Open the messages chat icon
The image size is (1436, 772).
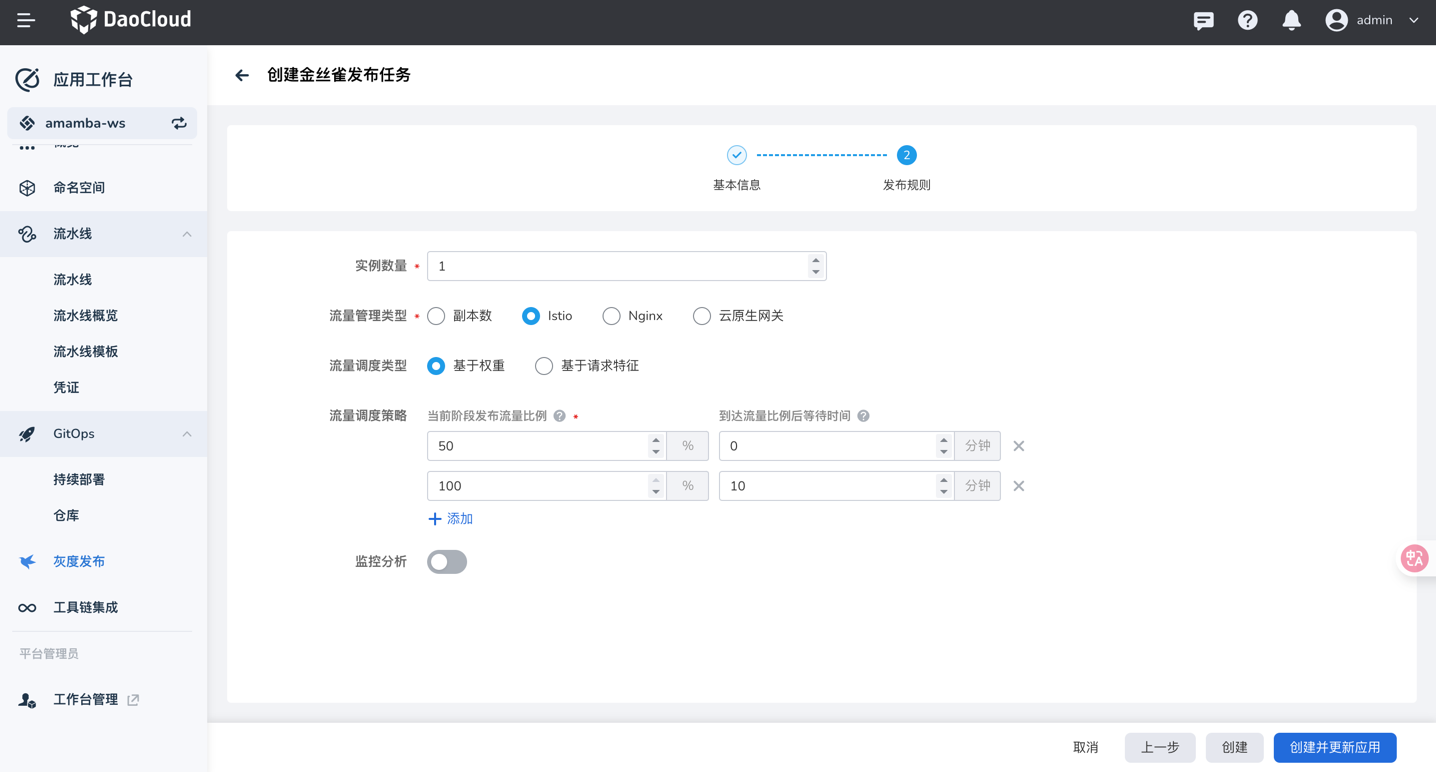click(1203, 20)
